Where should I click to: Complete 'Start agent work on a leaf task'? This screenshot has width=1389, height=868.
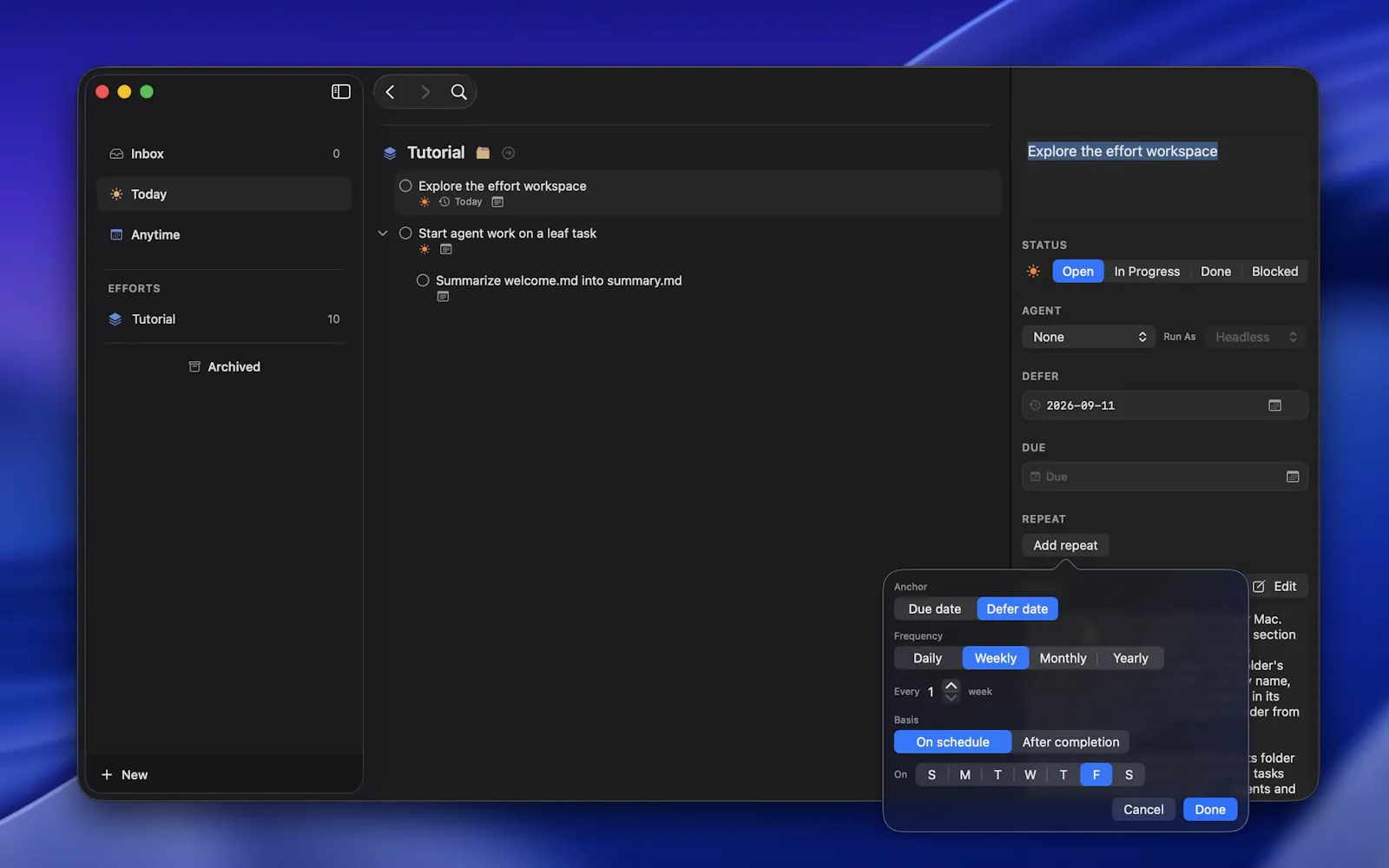click(405, 233)
